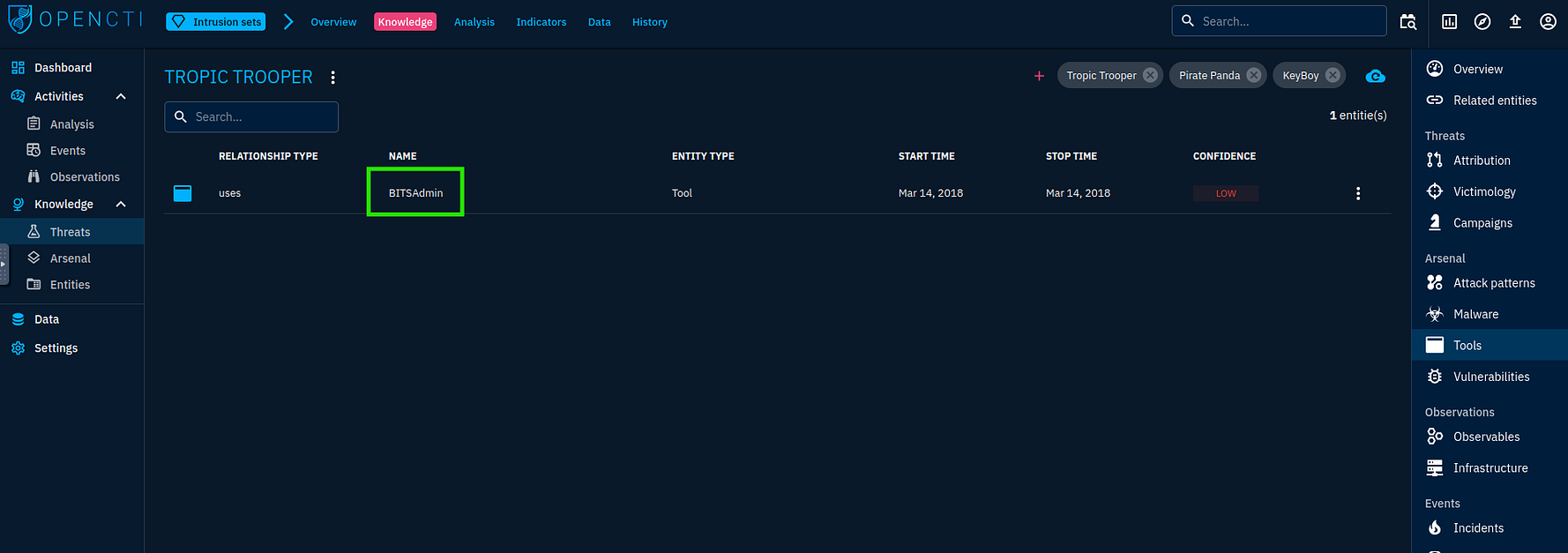1568x553 pixels.
Task: Open BITSAdmin row actions menu
Action: point(1358,193)
